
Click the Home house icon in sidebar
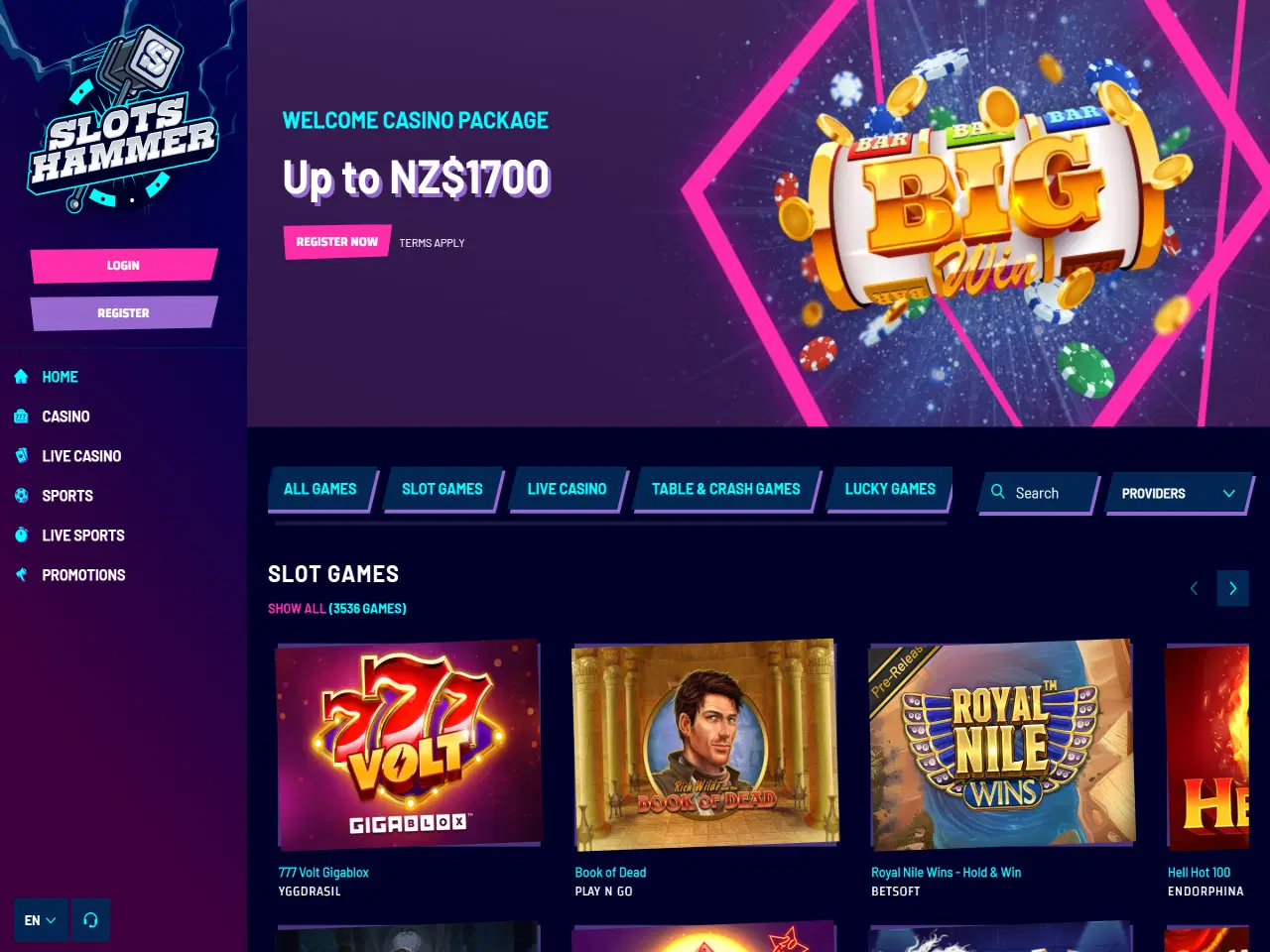(21, 377)
